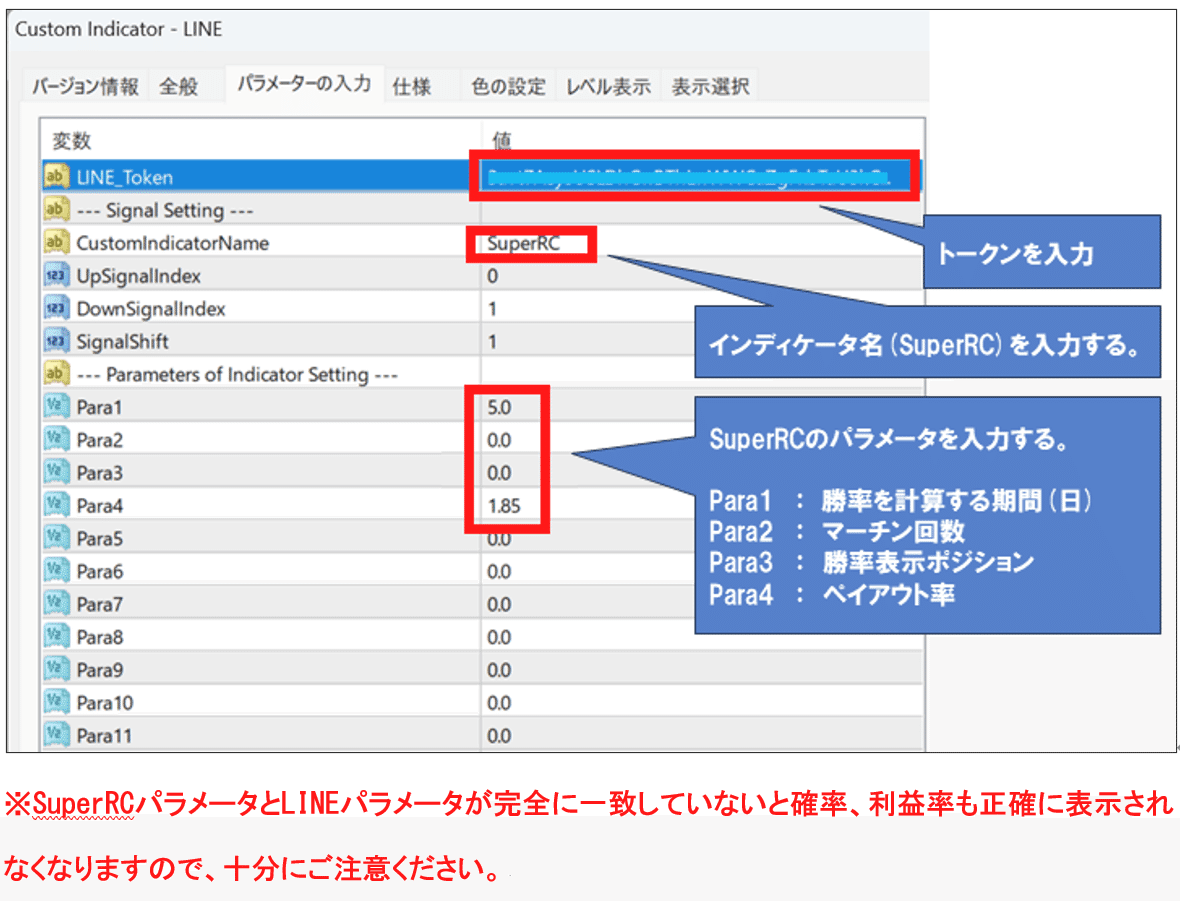Click the Para7 double type icon
1180x901 pixels.
tap(56, 604)
